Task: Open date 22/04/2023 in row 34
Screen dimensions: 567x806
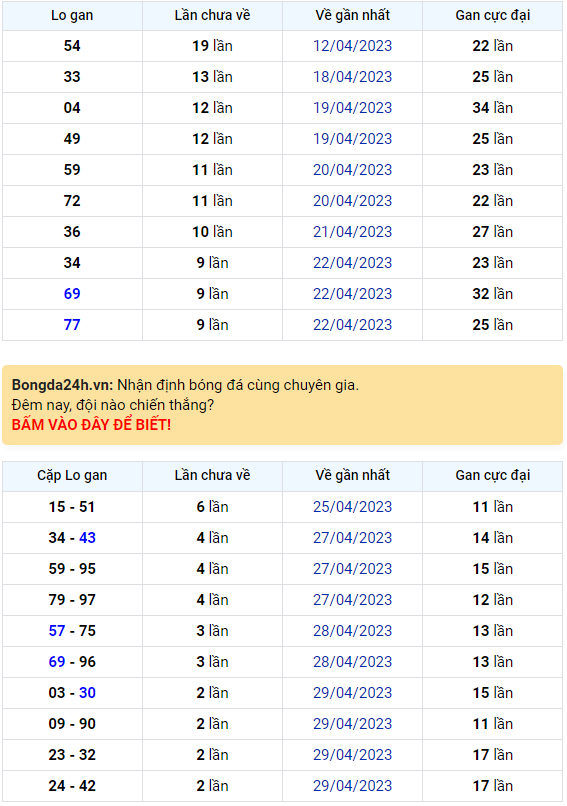Action: [x=353, y=263]
